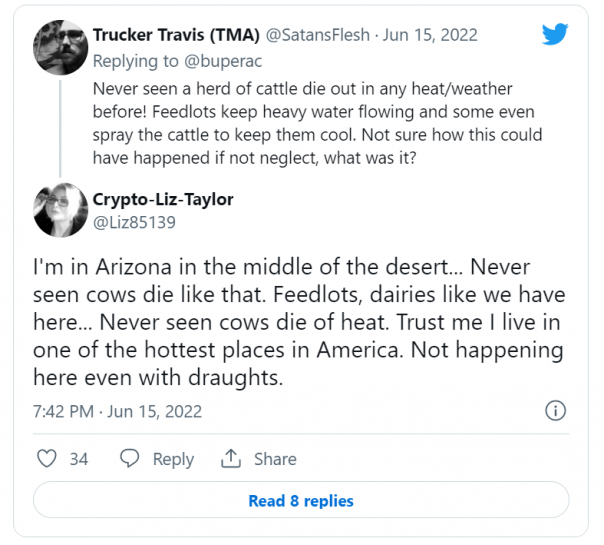Click the tweet text about Arizona desert
Screen dimensions: 604x545
pyautogui.click(x=297, y=323)
